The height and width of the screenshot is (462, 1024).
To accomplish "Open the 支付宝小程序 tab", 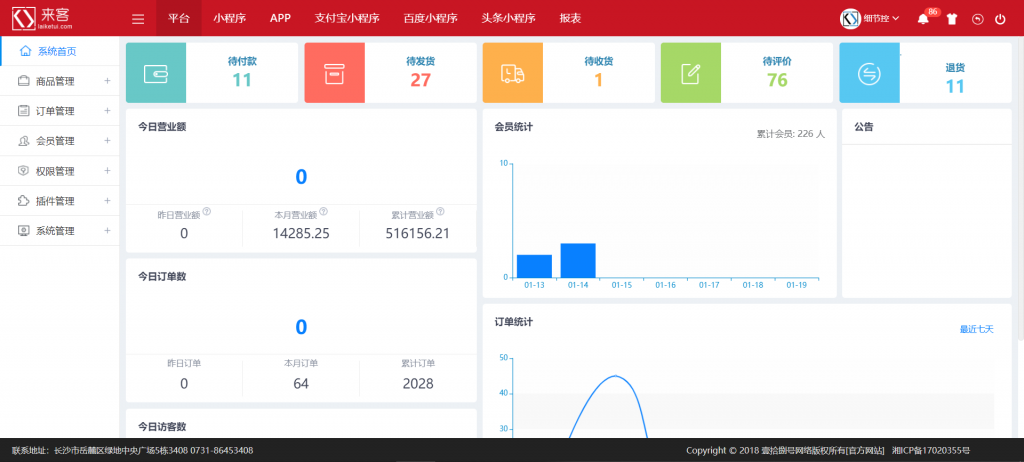I will 347,18.
